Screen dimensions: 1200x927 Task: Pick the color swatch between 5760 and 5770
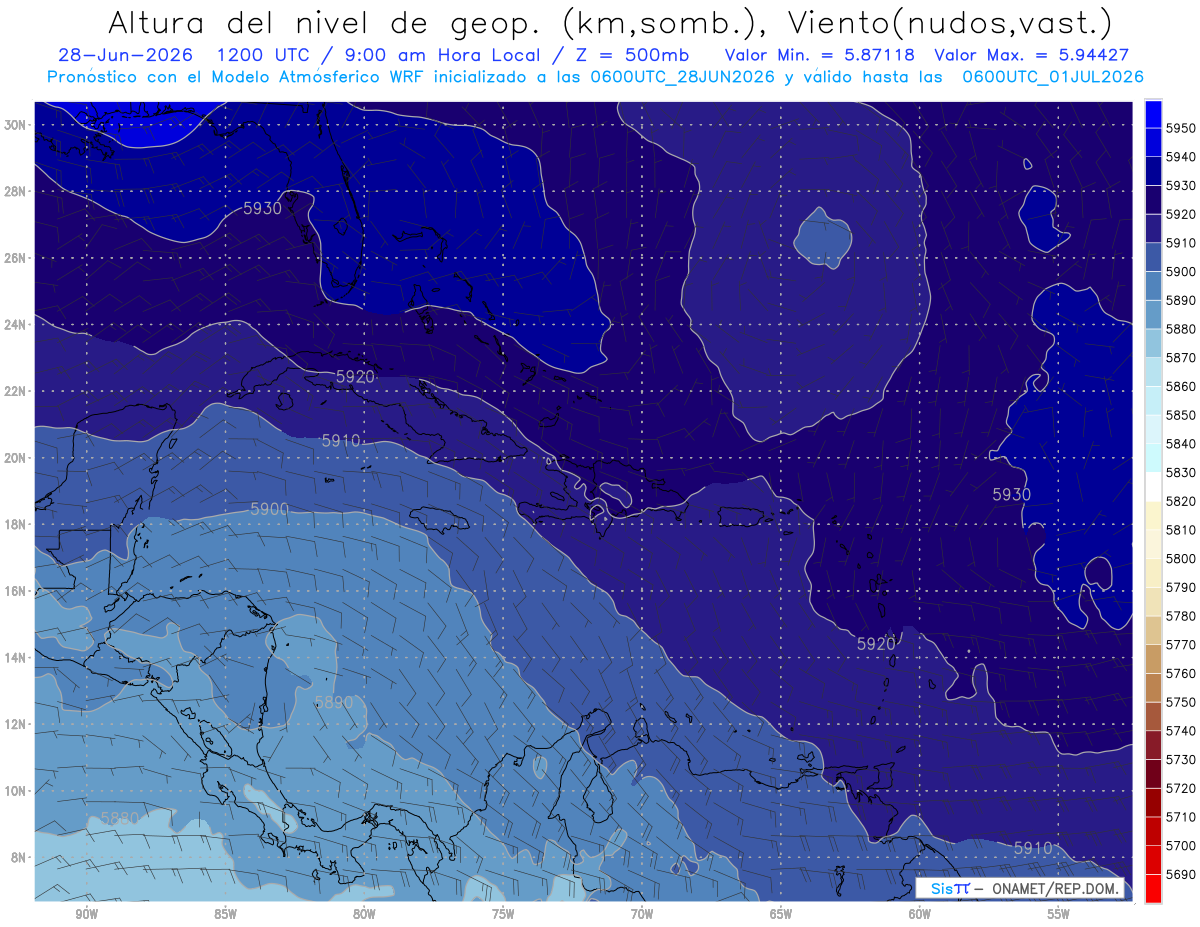[1153, 659]
